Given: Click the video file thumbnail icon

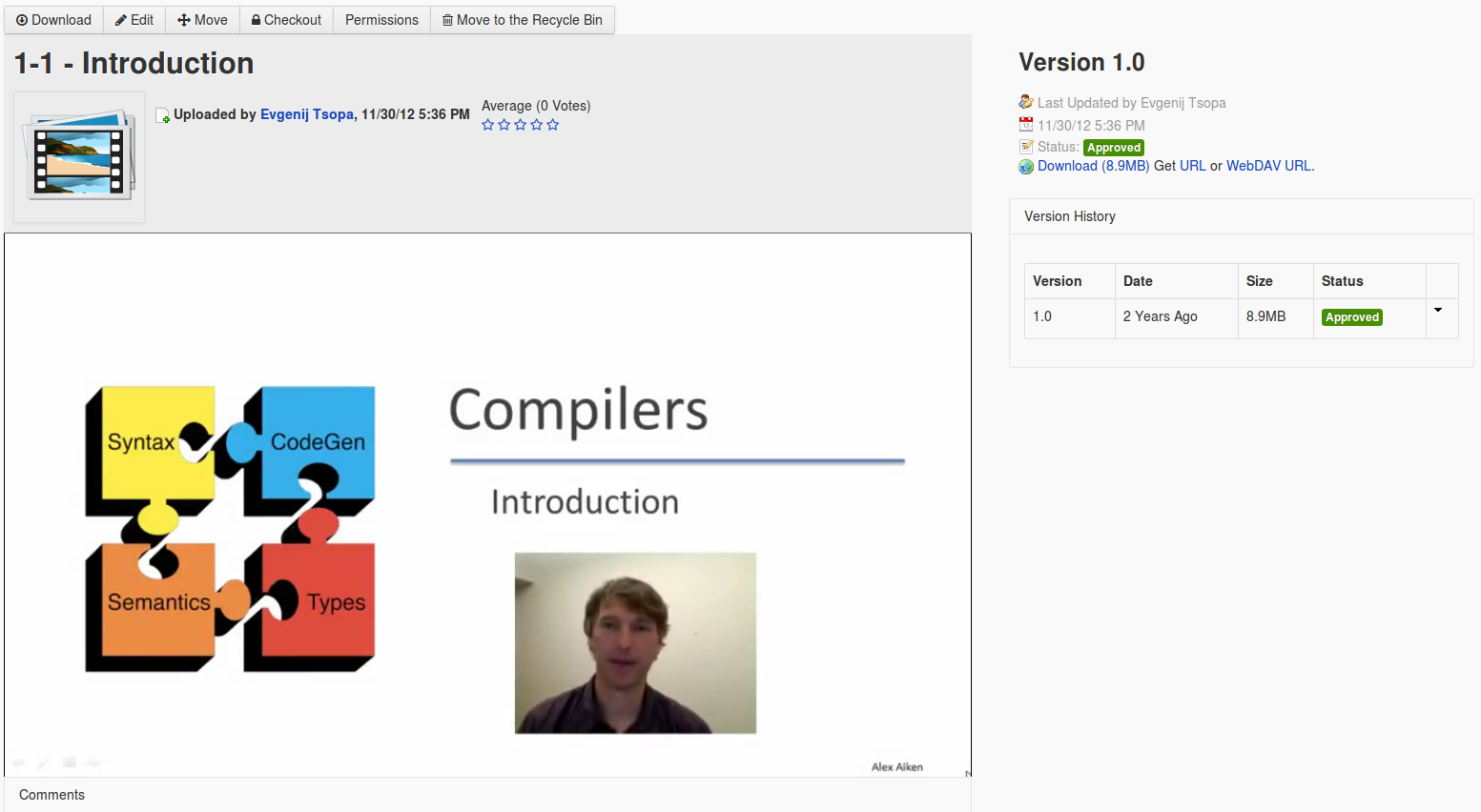Looking at the screenshot, I should click(x=79, y=157).
